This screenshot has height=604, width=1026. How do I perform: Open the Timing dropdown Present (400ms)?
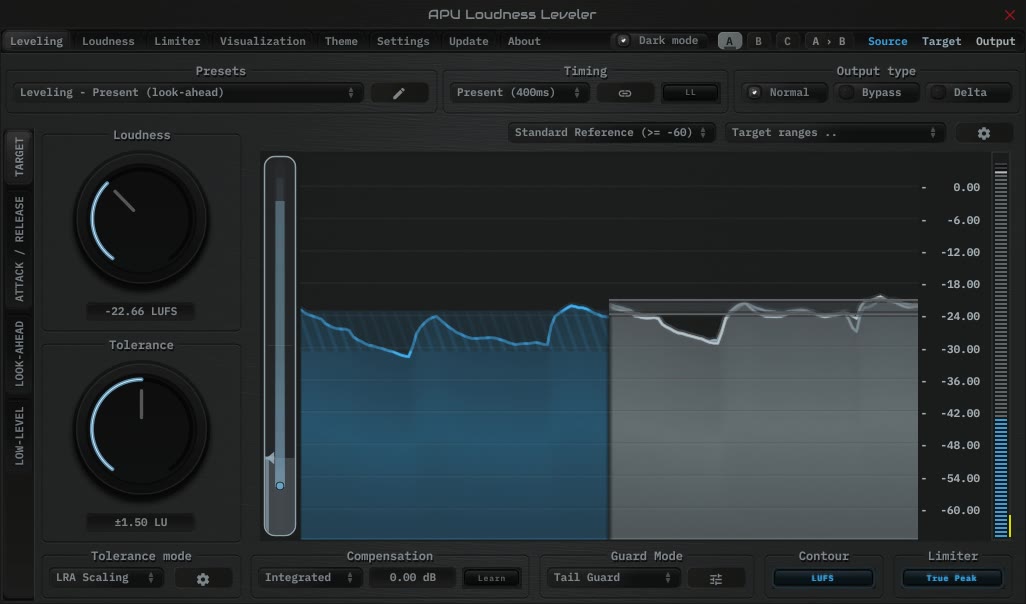tap(518, 93)
